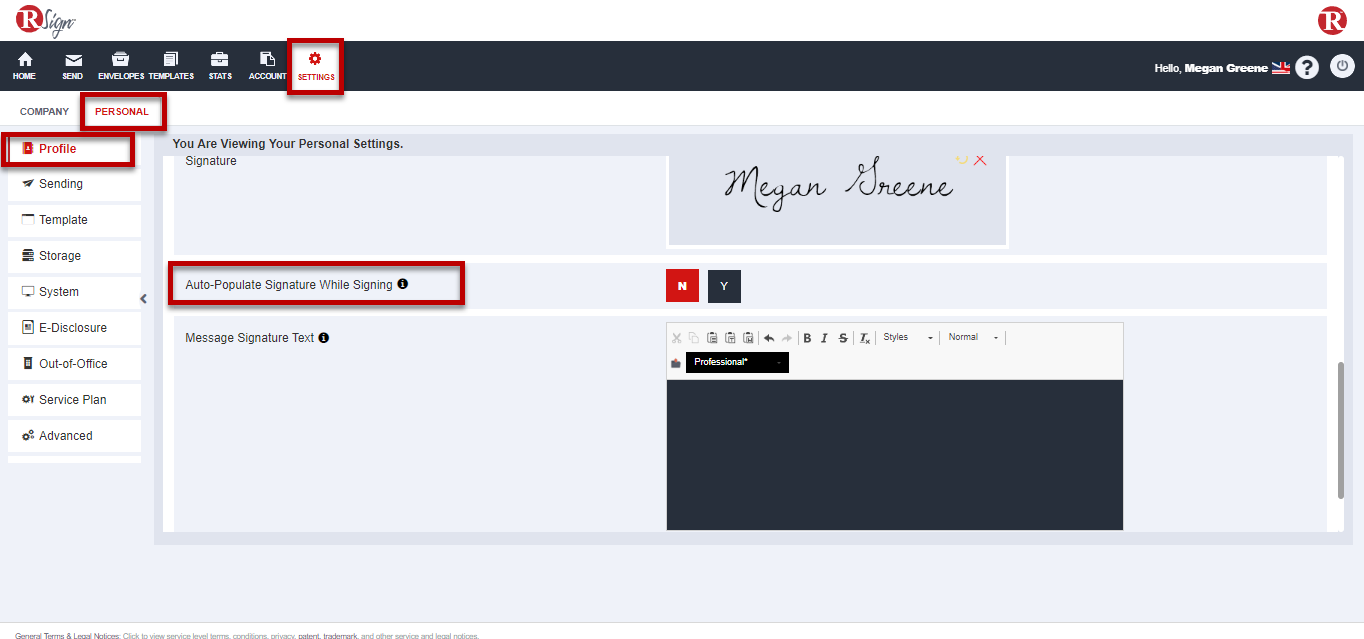Click info icon beside Auto-Populate Signature
The width and height of the screenshot is (1364, 639).
pos(403,284)
